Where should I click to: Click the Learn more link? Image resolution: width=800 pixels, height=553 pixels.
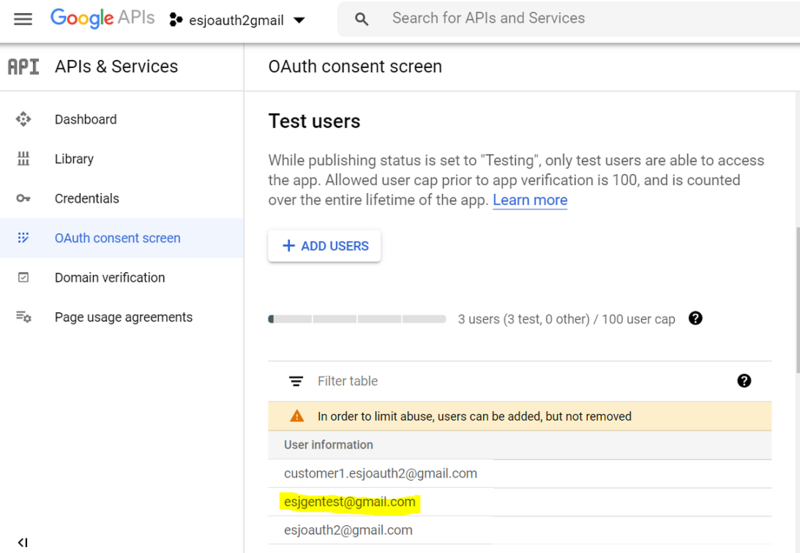tap(530, 200)
